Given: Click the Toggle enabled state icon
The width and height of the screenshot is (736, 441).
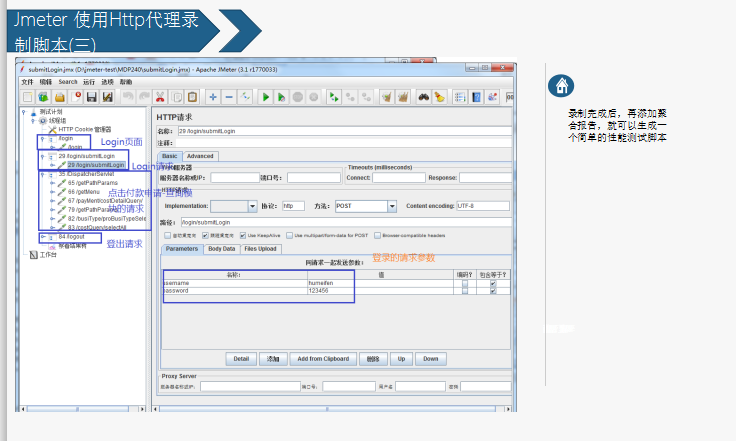Looking at the screenshot, I should [x=245, y=97].
